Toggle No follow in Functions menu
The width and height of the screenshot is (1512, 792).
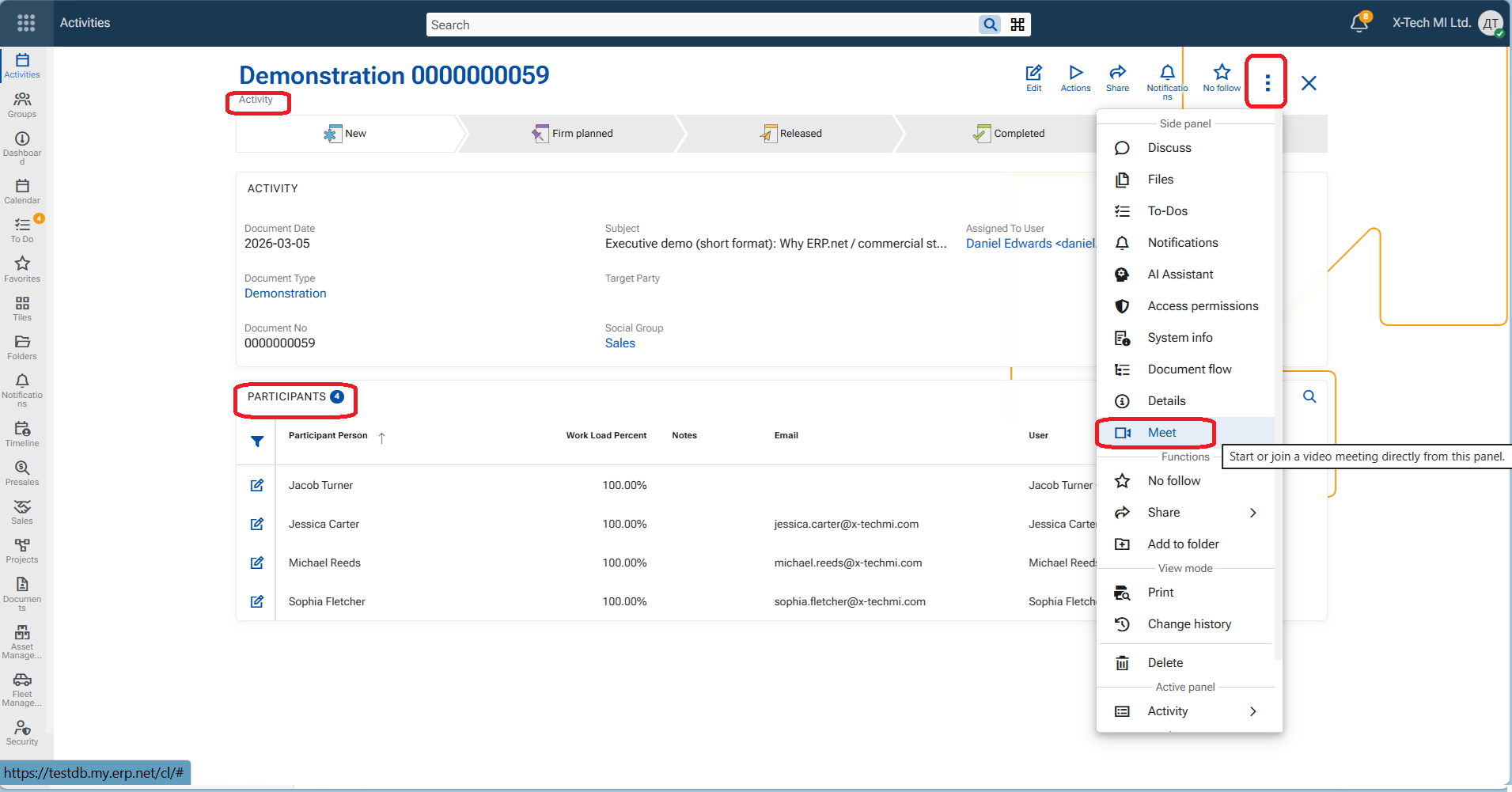point(1173,481)
